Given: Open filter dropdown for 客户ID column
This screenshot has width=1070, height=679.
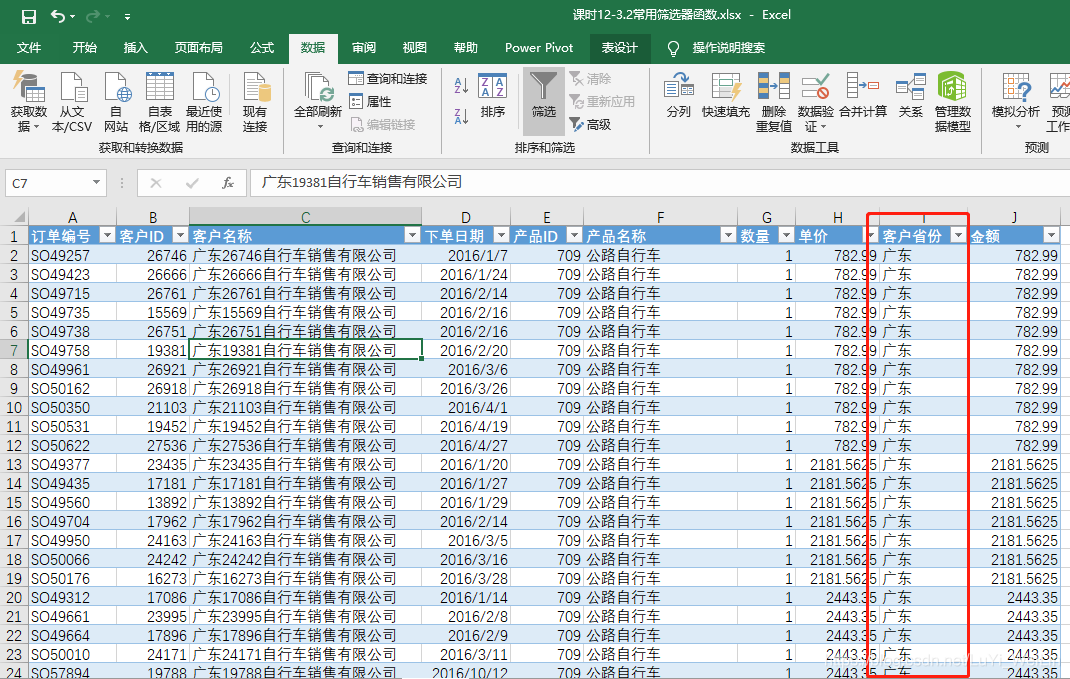Looking at the screenshot, I should 180,235.
